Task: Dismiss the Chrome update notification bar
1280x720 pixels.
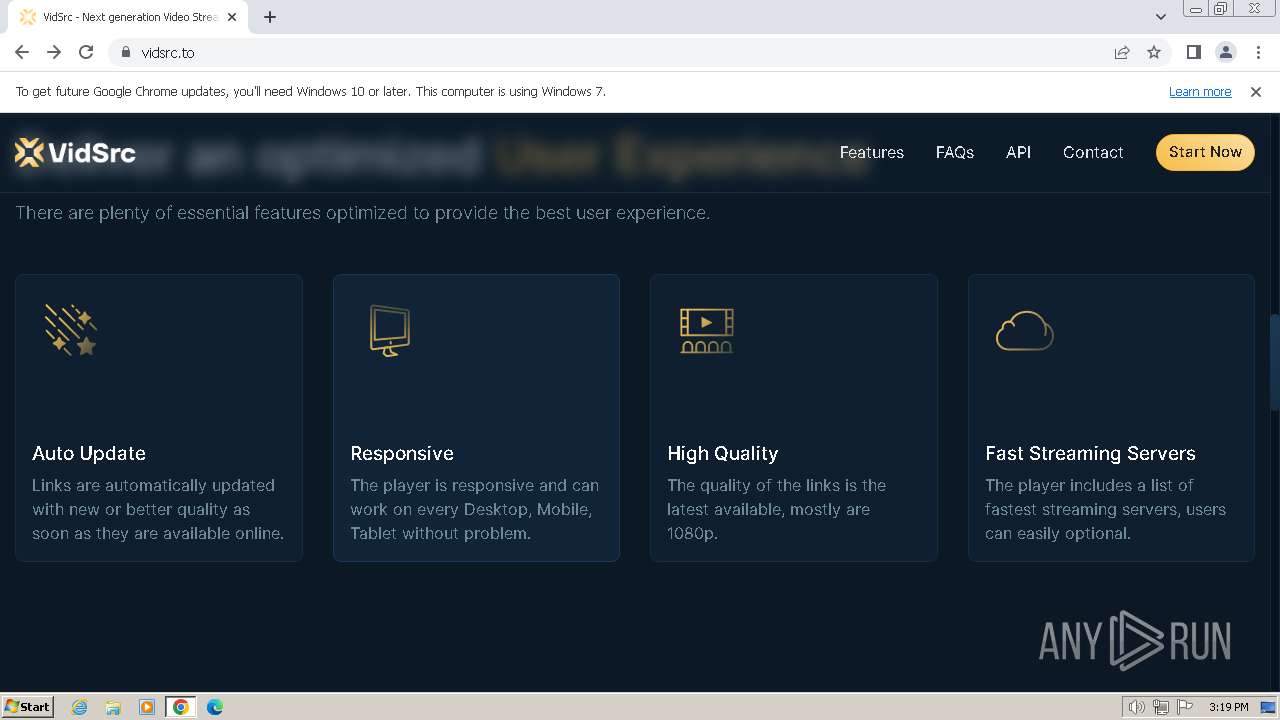Action: coord(1256,91)
